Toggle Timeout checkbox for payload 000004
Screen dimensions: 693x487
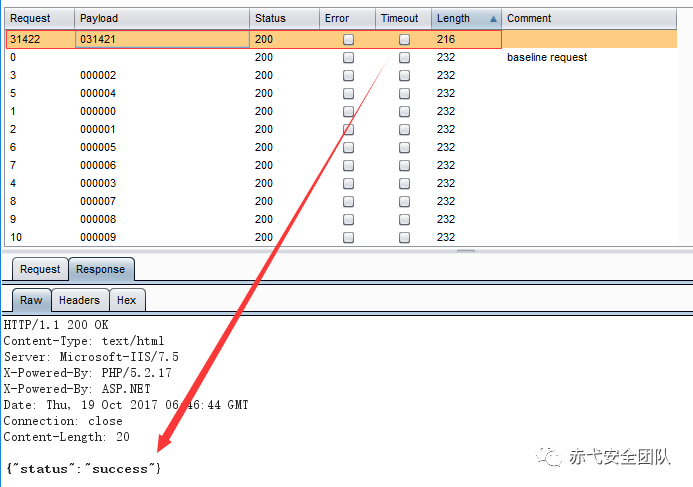404,93
